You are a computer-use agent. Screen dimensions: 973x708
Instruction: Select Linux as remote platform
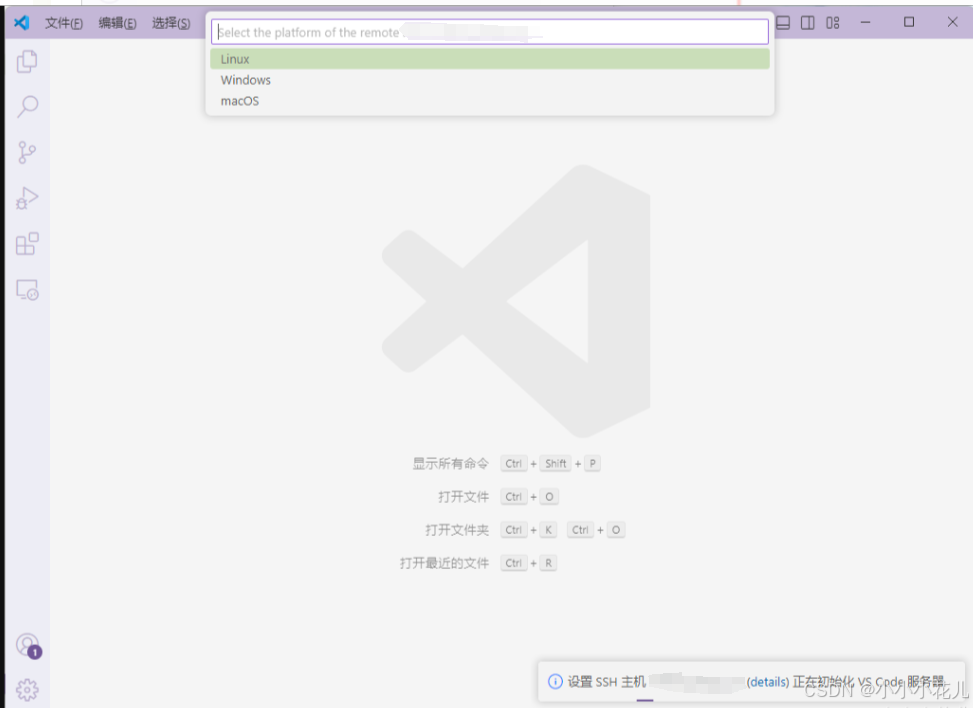490,59
